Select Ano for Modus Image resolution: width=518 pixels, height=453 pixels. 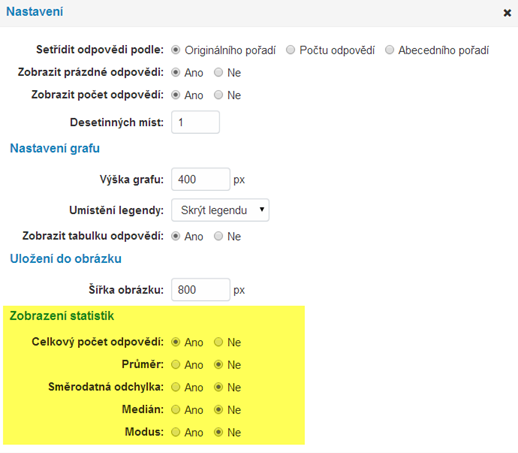pos(176,432)
